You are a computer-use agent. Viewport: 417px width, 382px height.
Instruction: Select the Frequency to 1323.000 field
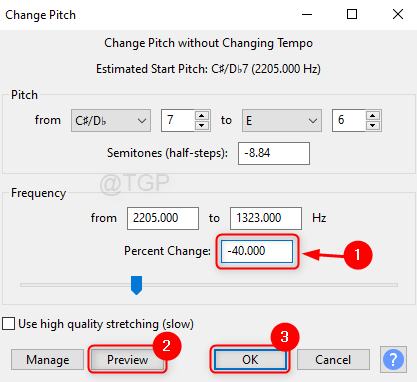266,218
